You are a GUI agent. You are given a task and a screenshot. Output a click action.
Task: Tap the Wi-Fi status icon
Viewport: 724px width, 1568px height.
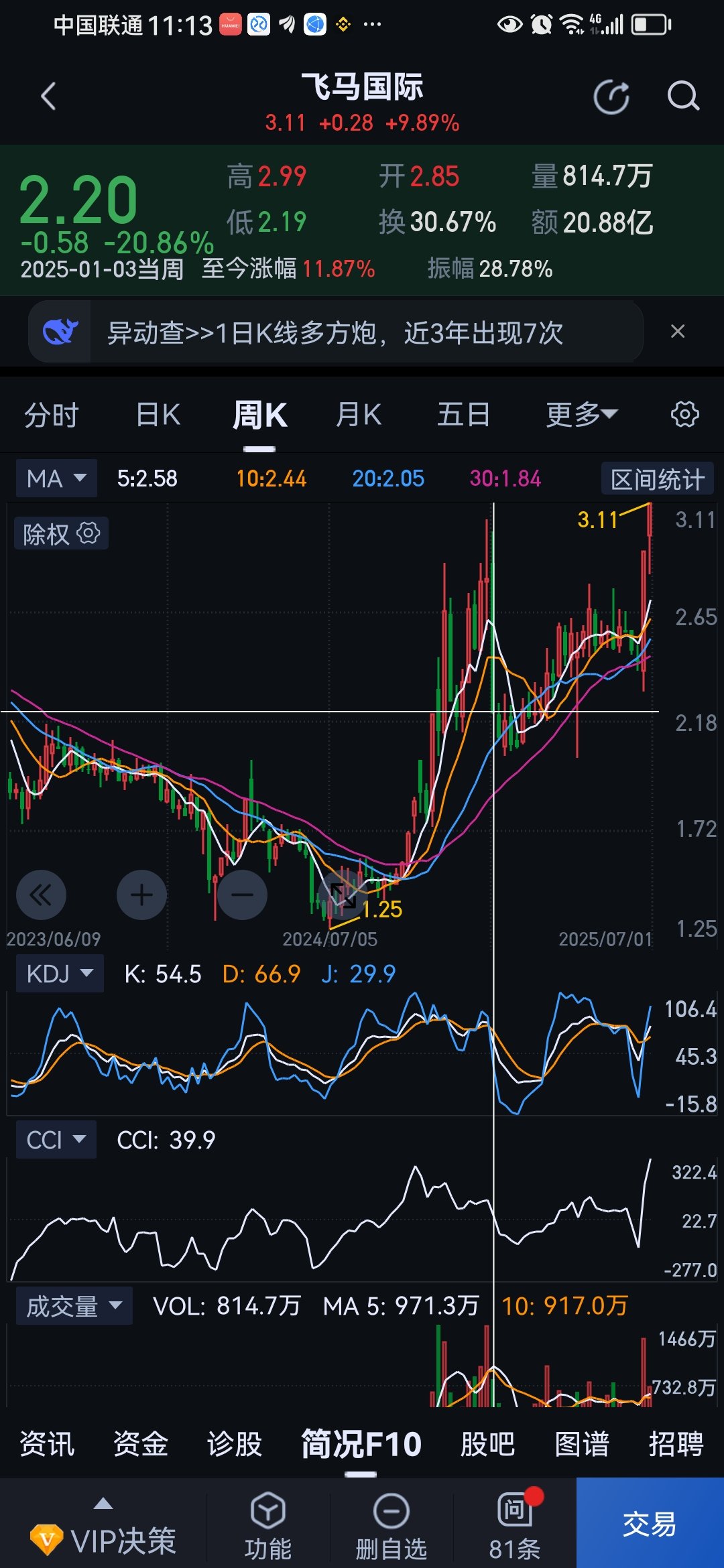coord(572,25)
